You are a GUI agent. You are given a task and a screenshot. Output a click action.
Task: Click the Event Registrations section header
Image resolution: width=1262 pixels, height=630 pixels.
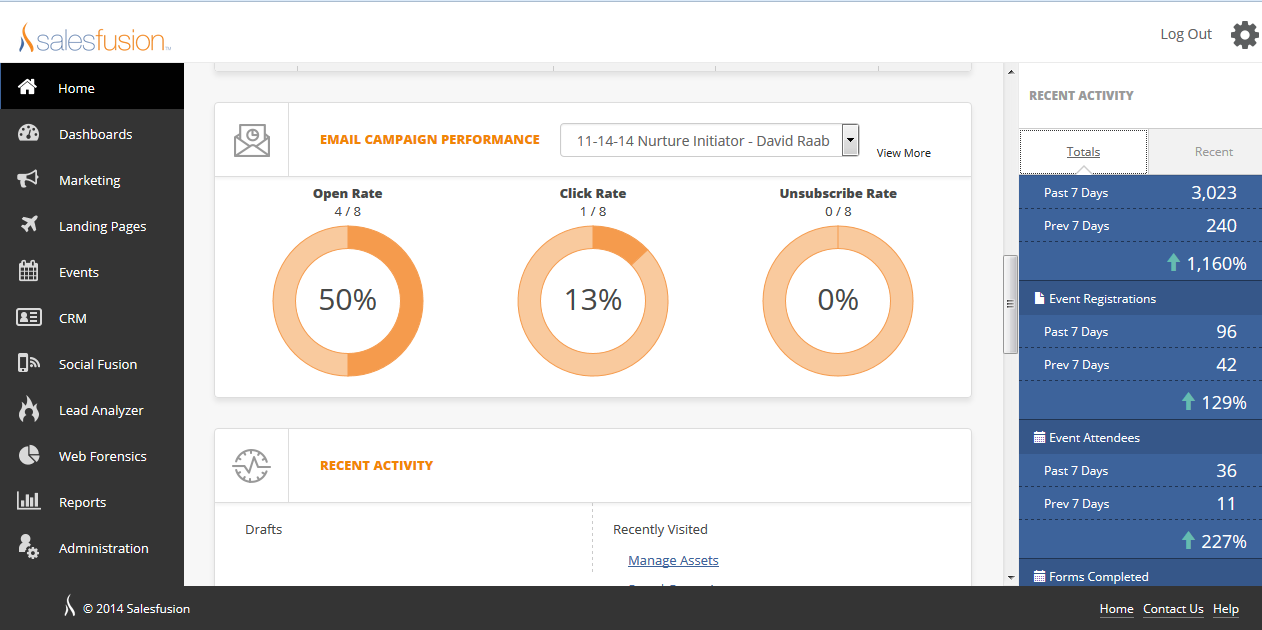pos(1141,298)
